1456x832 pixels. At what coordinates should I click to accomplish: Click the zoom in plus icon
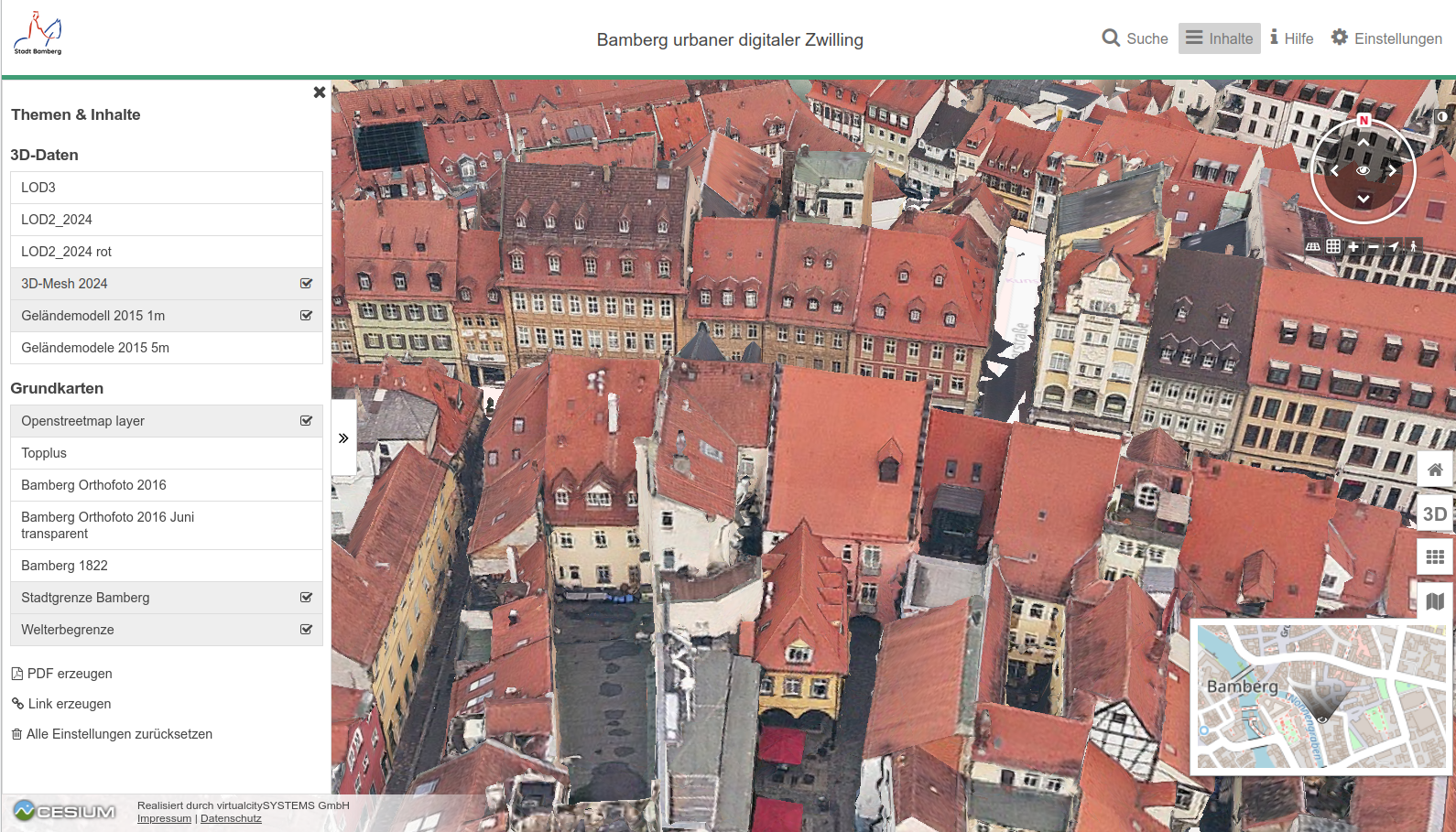1353,246
